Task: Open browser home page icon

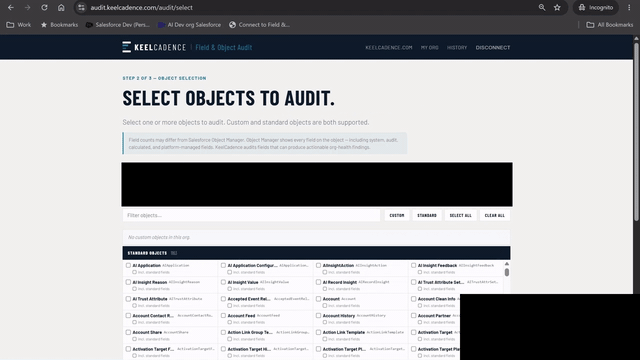Action: pos(61,7)
